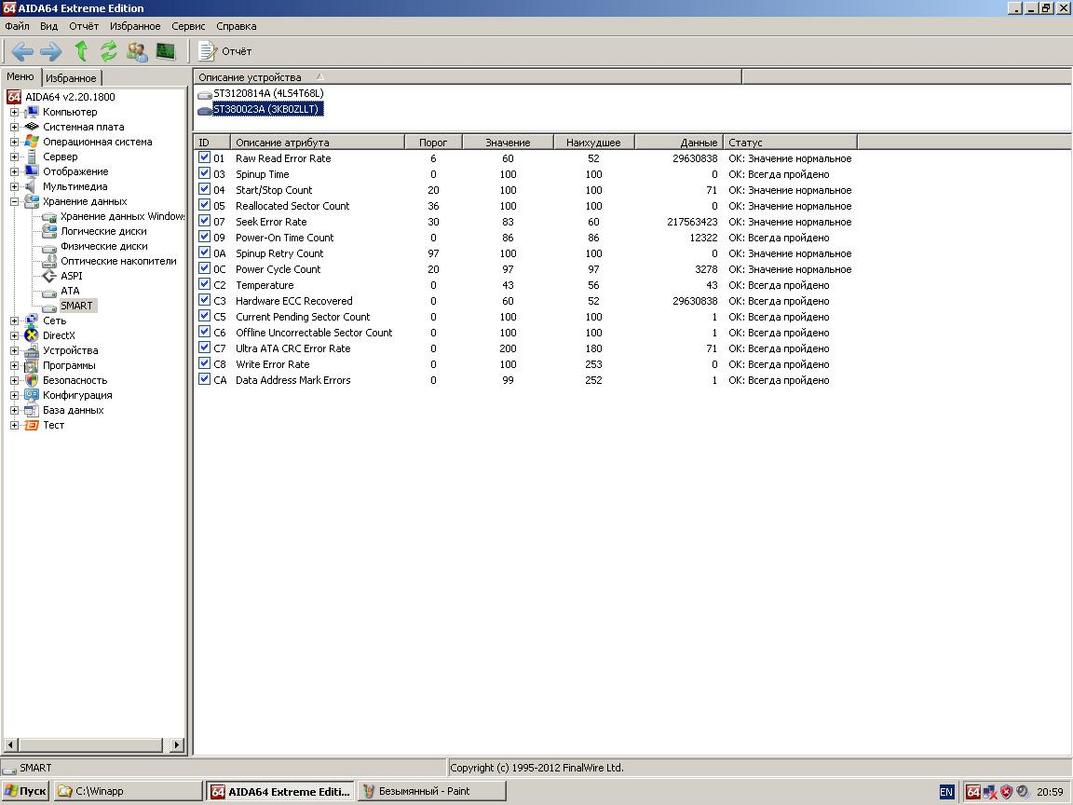Image resolution: width=1073 pixels, height=805 pixels.
Task: Expand the Сервер tree node
Action: (x=14, y=157)
